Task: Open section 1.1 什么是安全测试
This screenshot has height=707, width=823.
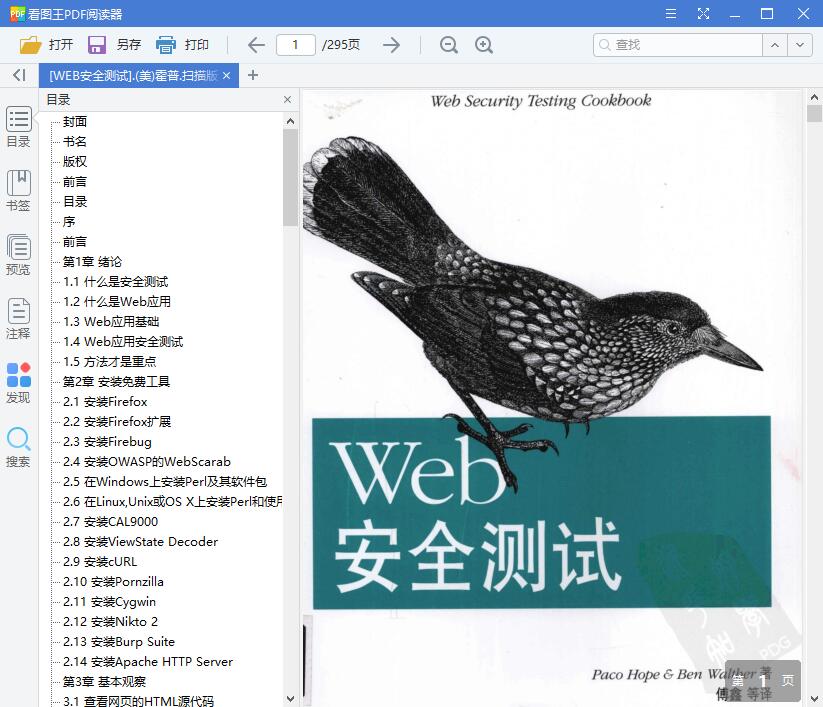Action: [x=115, y=281]
